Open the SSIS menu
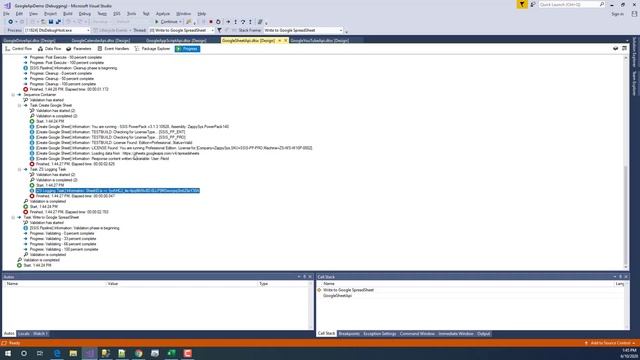640x360 pixels. point(117,13)
